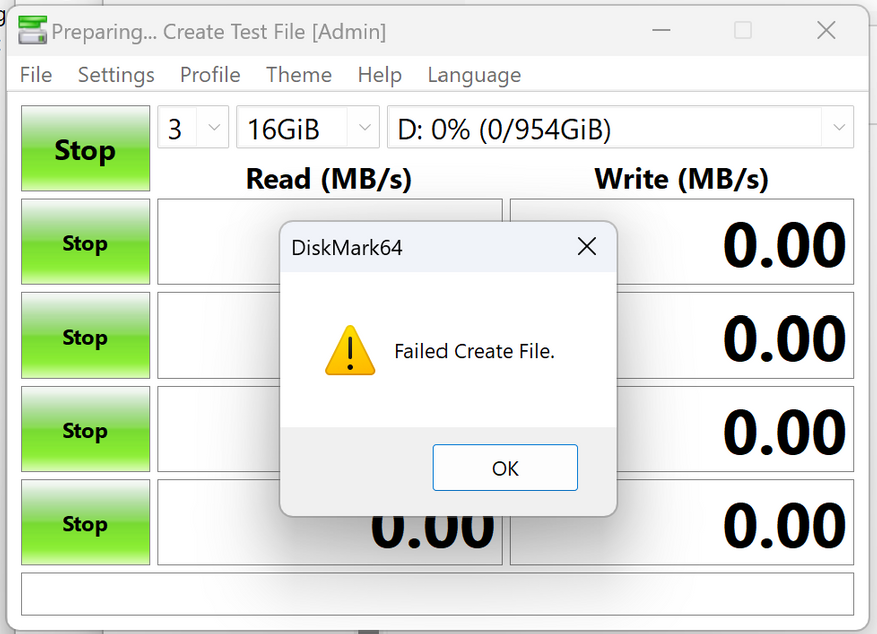This screenshot has width=877, height=634.
Task: Click the large top Stop button
Action: 85,149
